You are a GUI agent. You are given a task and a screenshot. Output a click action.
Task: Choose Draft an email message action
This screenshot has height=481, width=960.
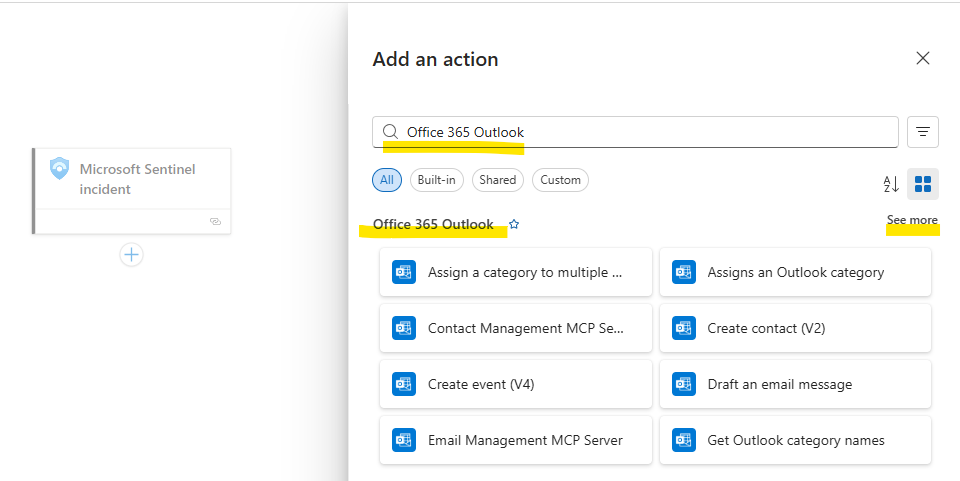click(795, 384)
